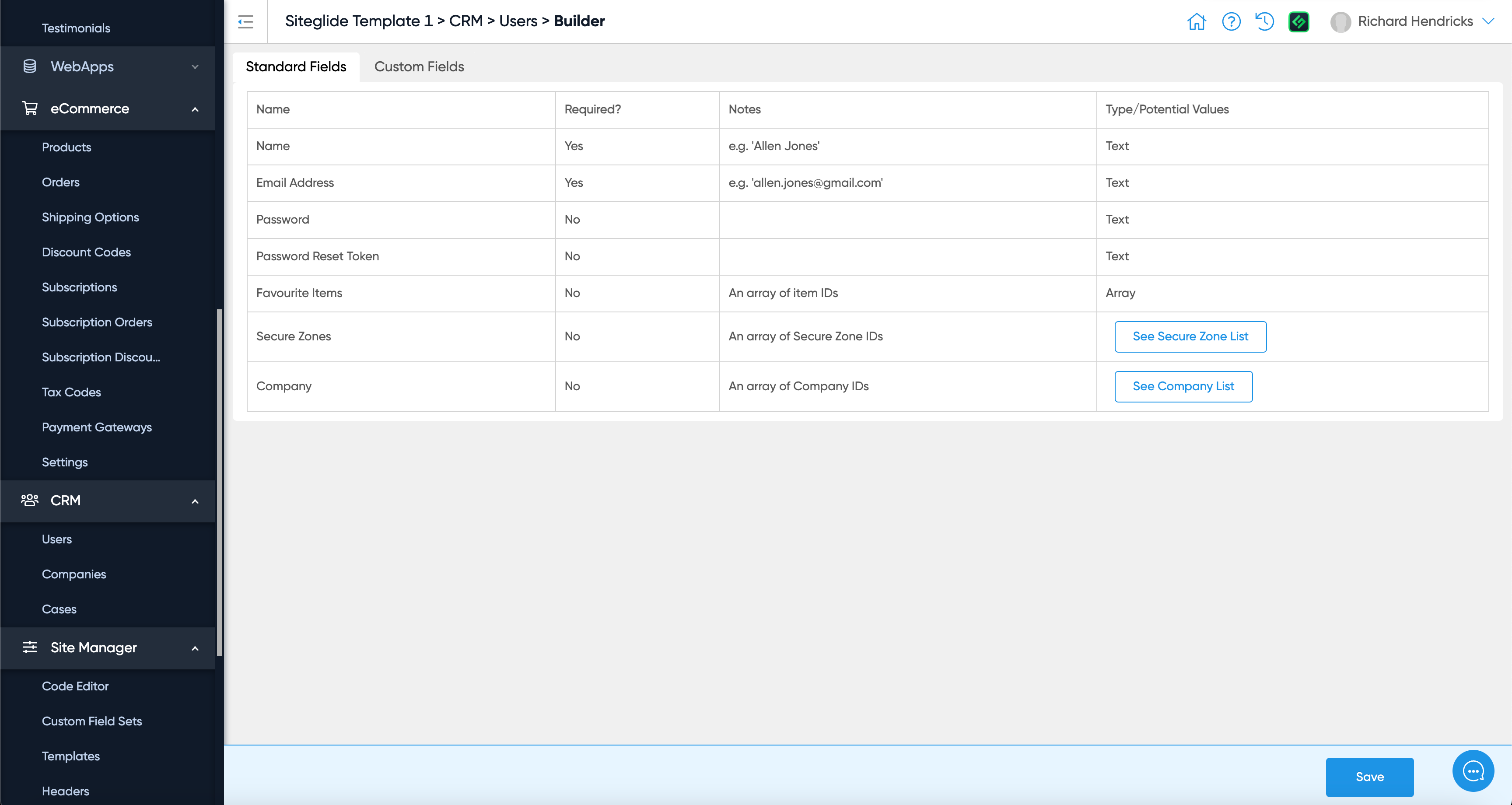Expand the WebApps section chevron
Image resolution: width=1512 pixels, height=805 pixels.
(195, 67)
